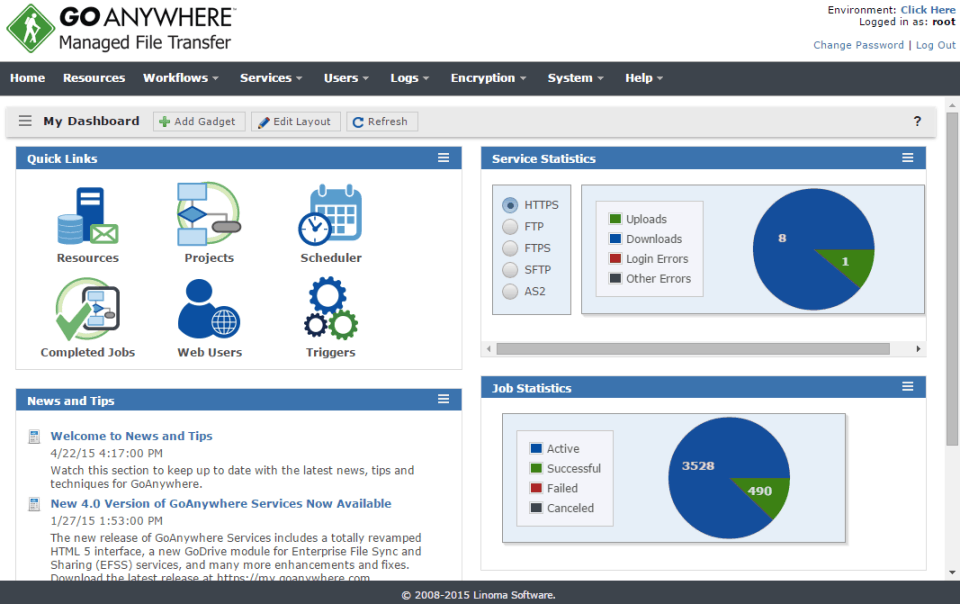This screenshot has height=604, width=960.
Task: Open the Projects quick link icon
Action: coord(209,215)
